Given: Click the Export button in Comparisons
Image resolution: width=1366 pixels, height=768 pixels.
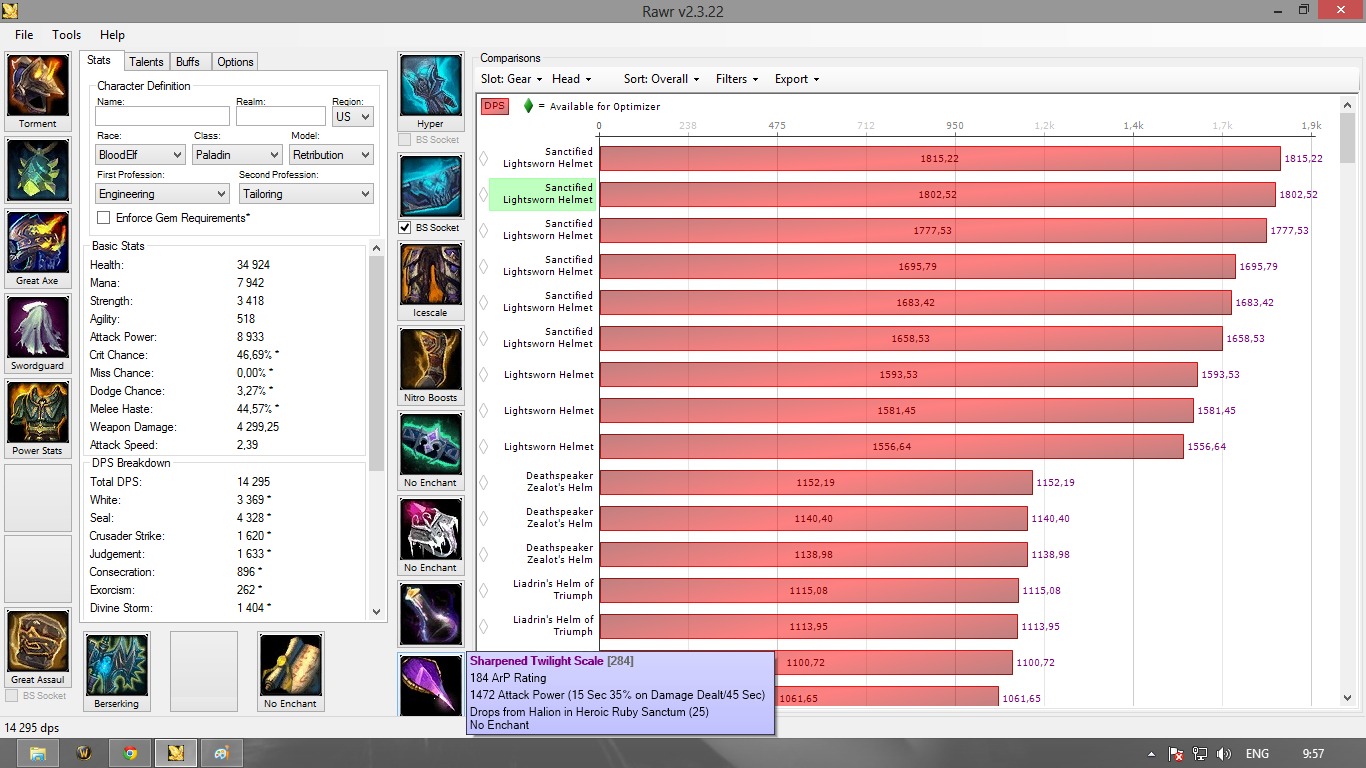Looking at the screenshot, I should 796,79.
